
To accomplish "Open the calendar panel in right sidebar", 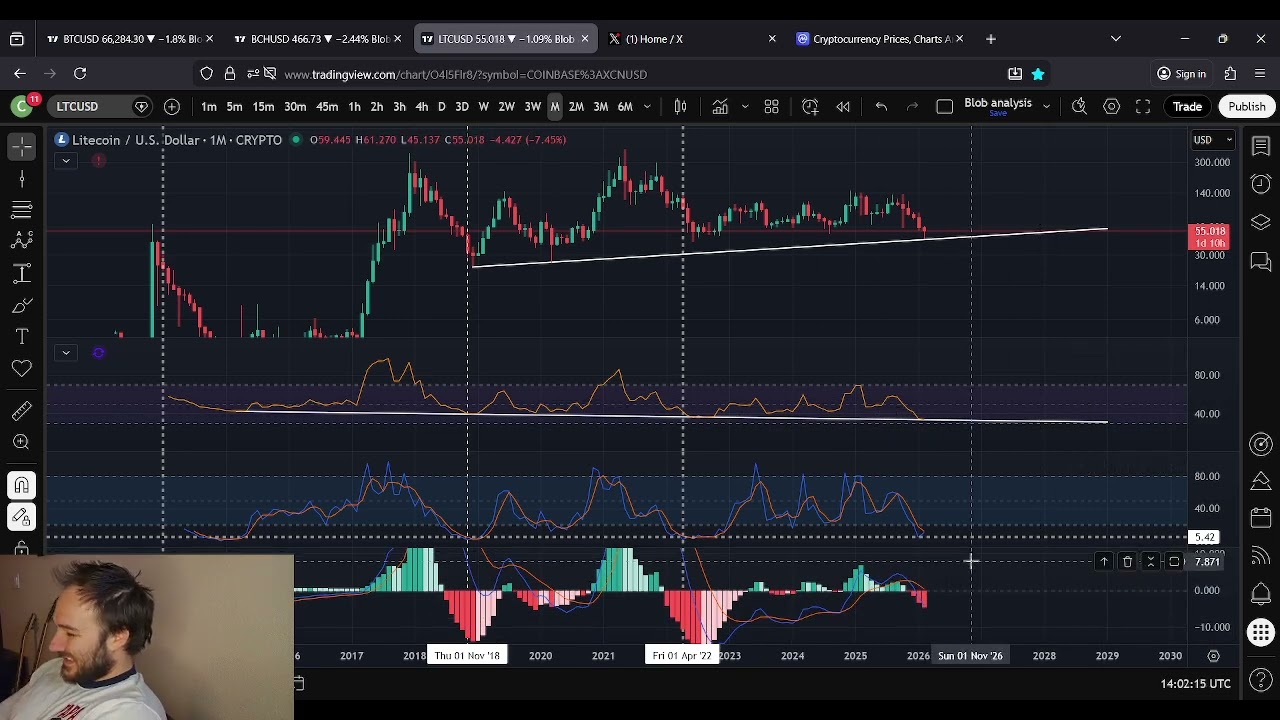I will point(1261,518).
